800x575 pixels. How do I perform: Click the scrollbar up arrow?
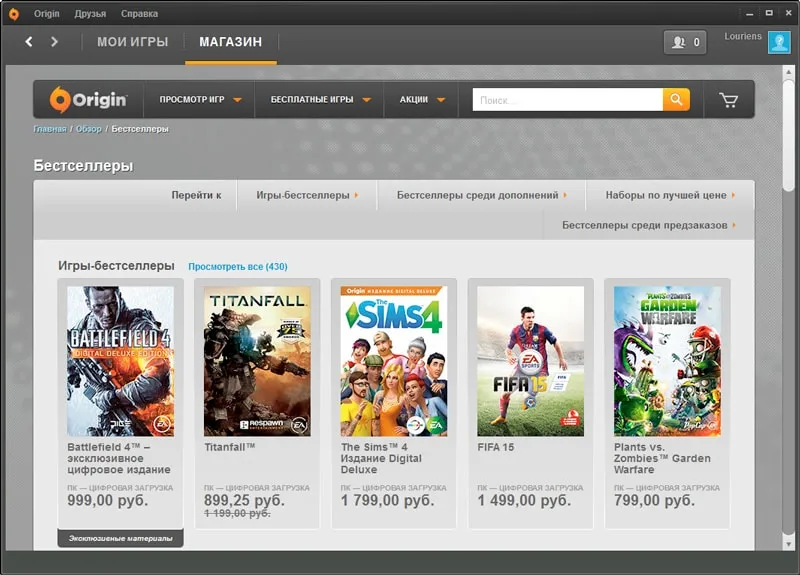pos(789,72)
